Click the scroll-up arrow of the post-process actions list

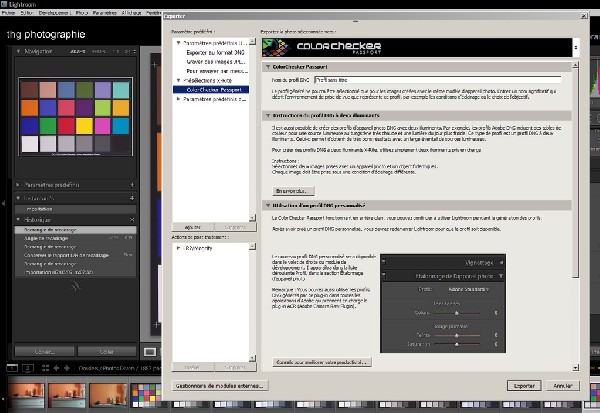coord(253,246)
